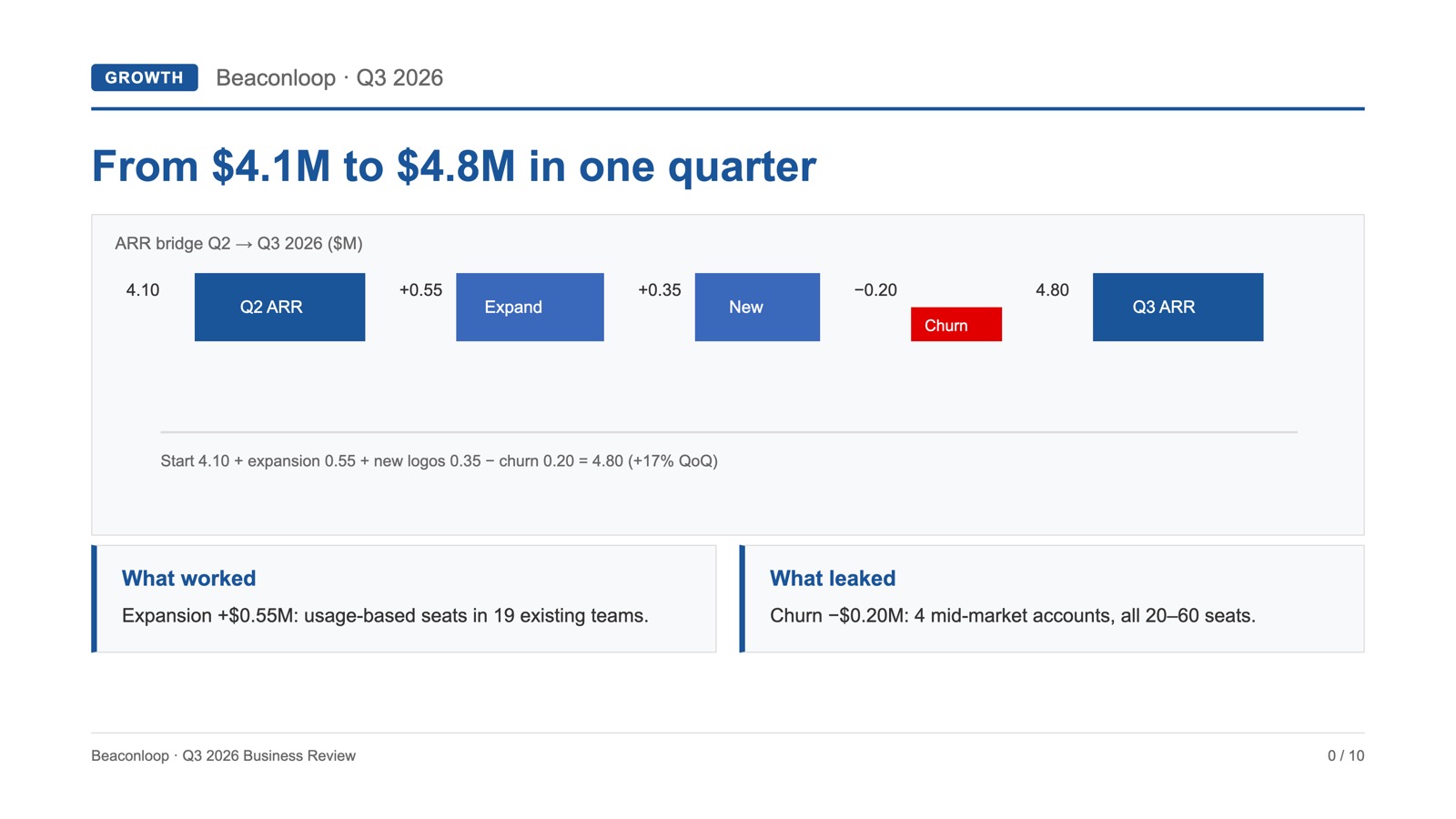Click the −0.20 value label
Screen dimensions: 1456x819
point(875,290)
